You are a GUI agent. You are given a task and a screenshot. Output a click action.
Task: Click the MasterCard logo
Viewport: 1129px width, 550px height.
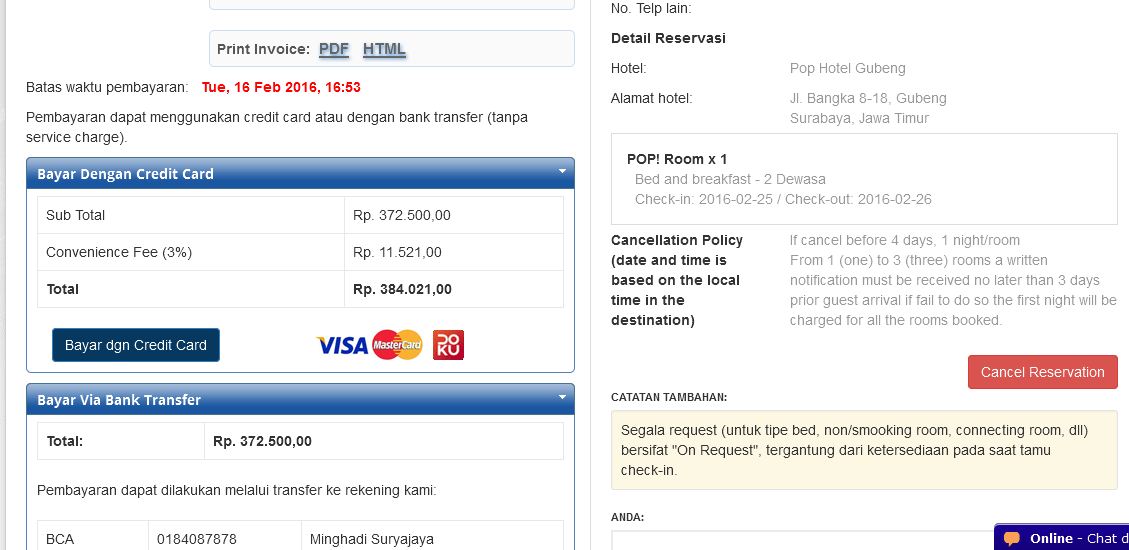click(397, 345)
